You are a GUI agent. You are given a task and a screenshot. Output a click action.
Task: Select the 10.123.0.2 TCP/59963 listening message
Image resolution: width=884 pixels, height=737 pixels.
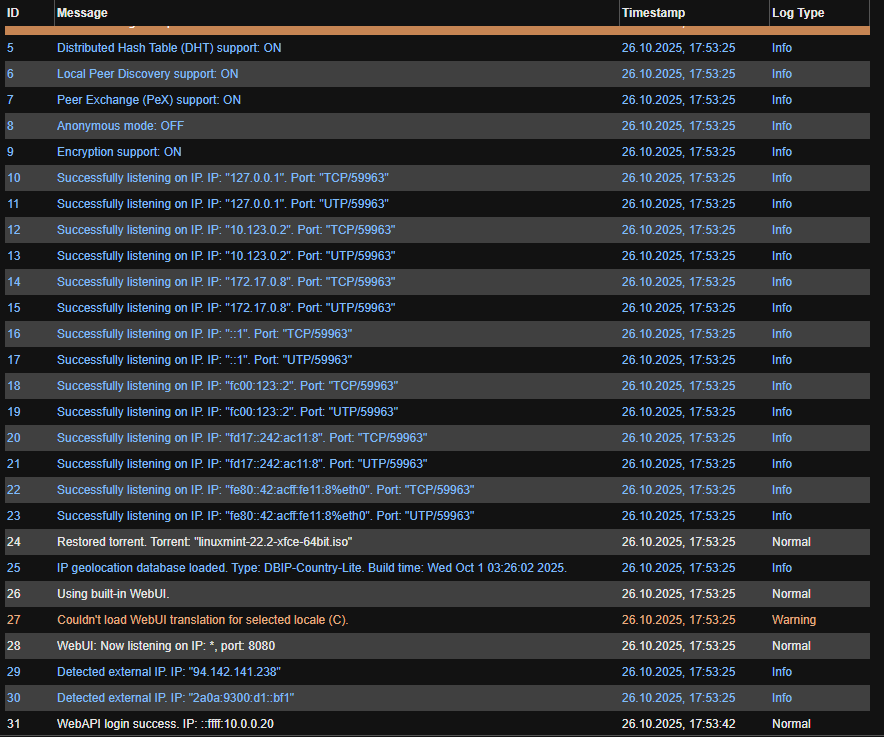(226, 230)
